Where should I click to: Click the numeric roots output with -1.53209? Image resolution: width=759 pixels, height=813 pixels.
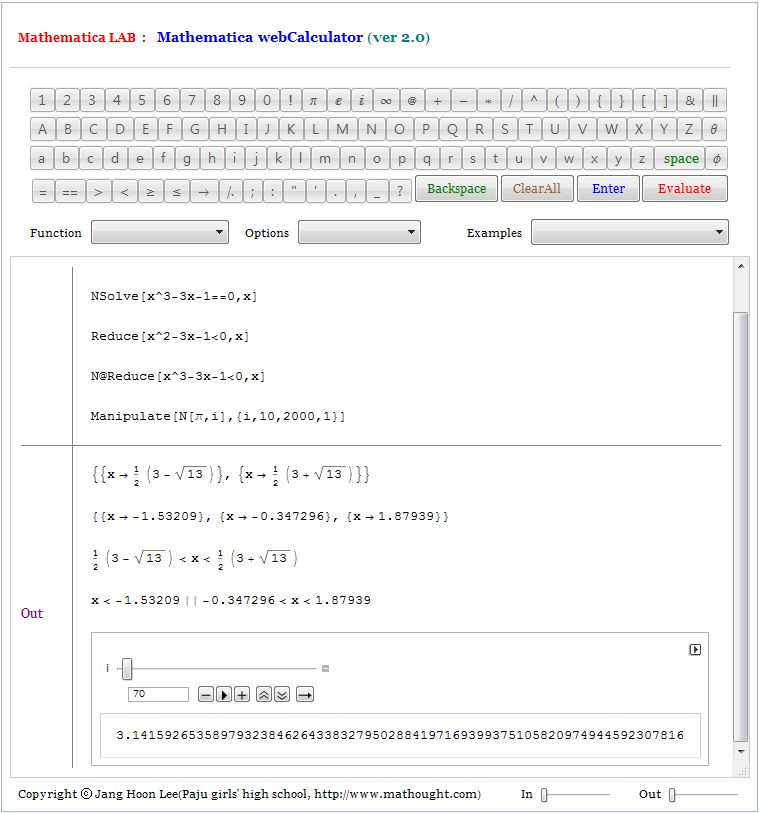[x=270, y=516]
